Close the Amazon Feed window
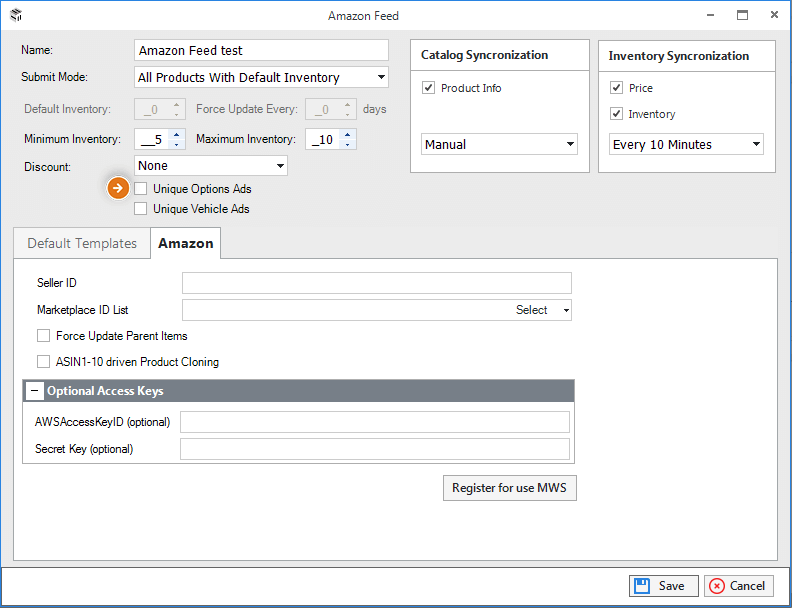 (x=774, y=15)
